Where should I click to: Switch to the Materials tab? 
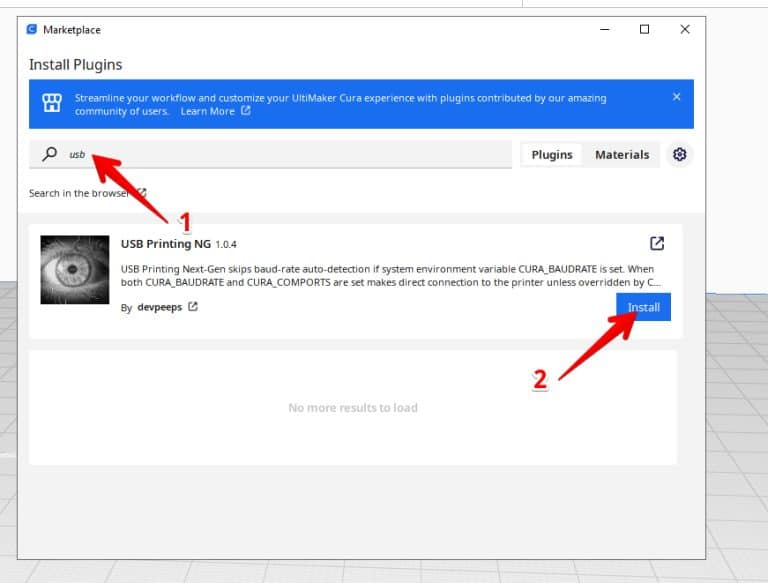click(x=622, y=155)
